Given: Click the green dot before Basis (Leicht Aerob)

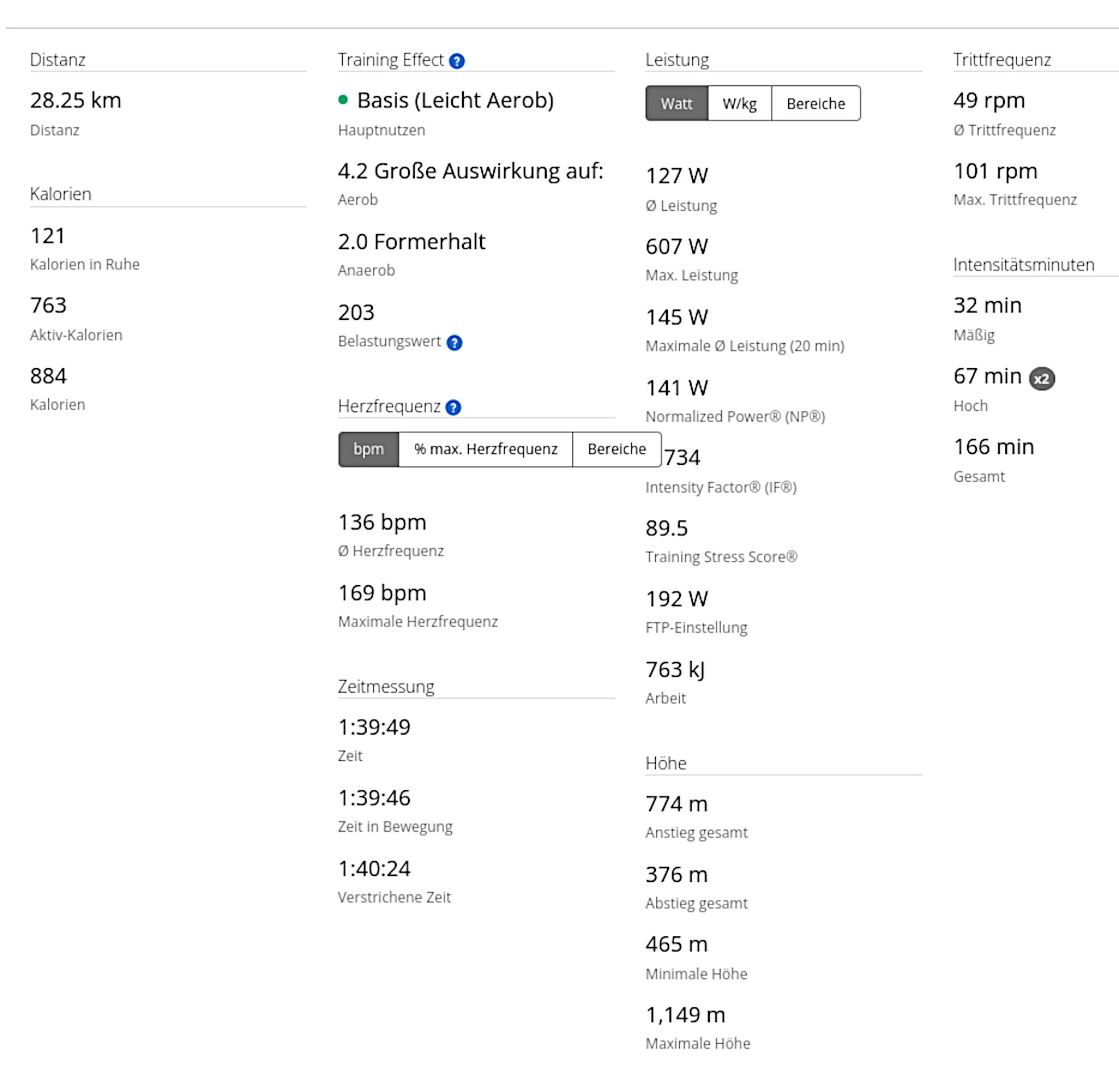Looking at the screenshot, I should (x=343, y=100).
